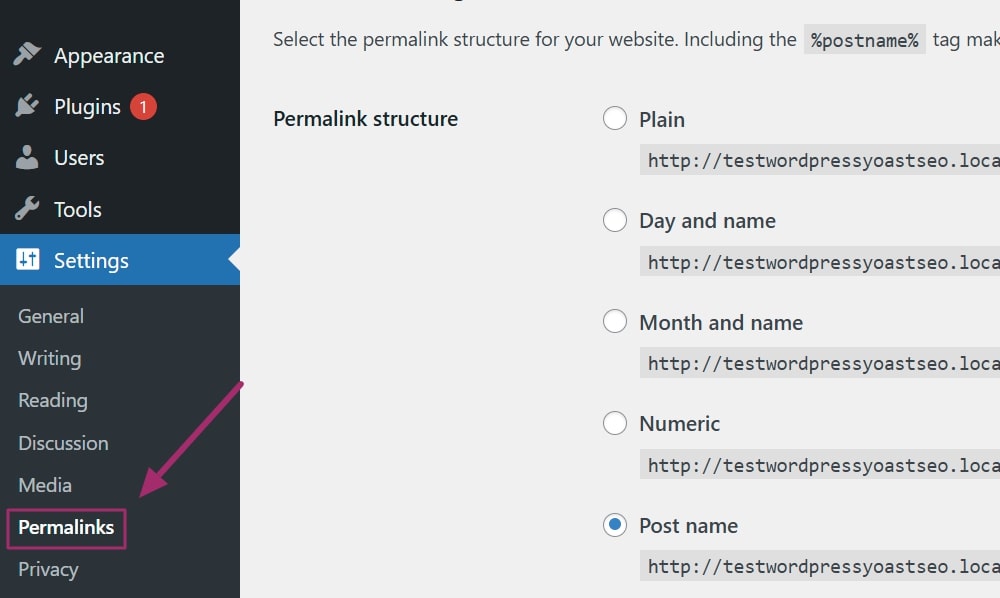Open the Reading settings page
This screenshot has height=598, width=1000.
click(53, 400)
